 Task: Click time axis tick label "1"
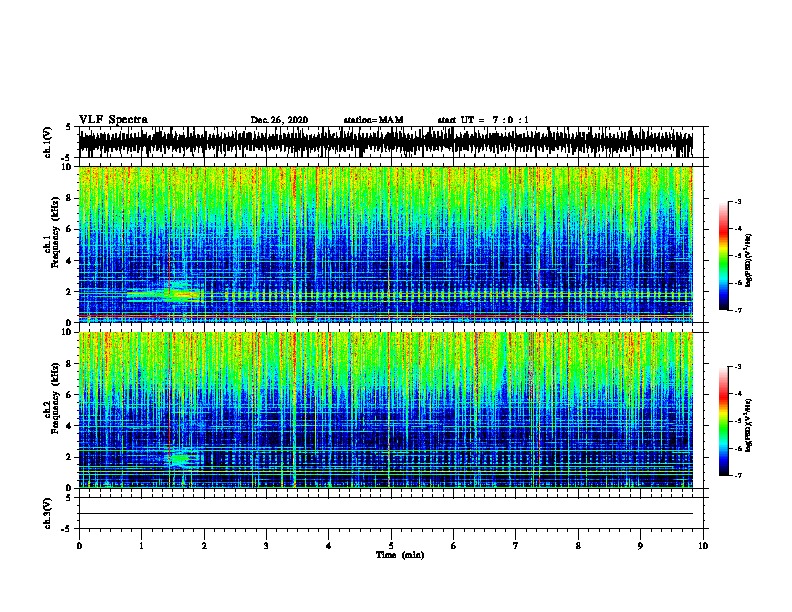tap(141, 546)
